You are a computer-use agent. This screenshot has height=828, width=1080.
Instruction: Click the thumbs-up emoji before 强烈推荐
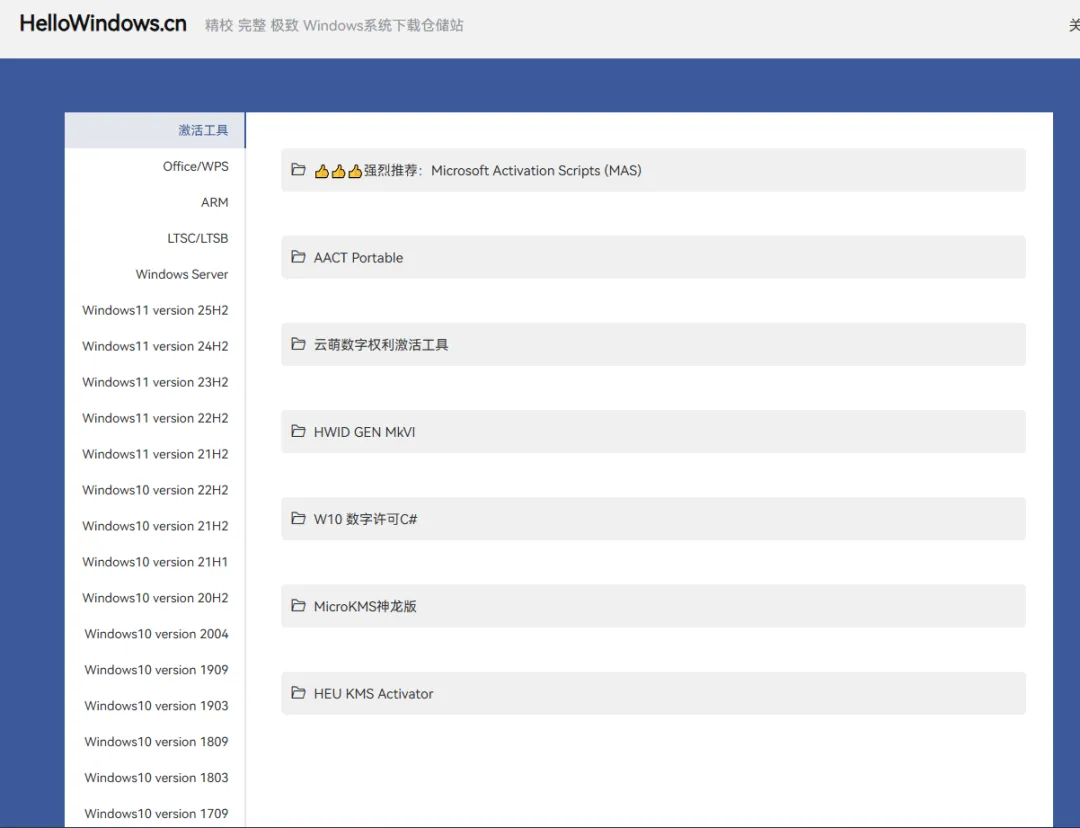(338, 171)
